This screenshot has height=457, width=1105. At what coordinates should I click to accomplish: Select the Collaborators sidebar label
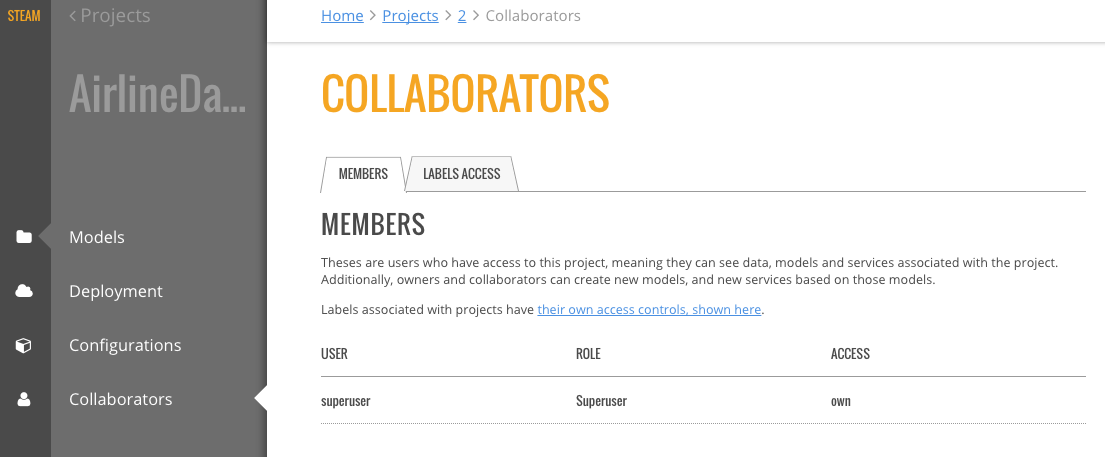121,400
